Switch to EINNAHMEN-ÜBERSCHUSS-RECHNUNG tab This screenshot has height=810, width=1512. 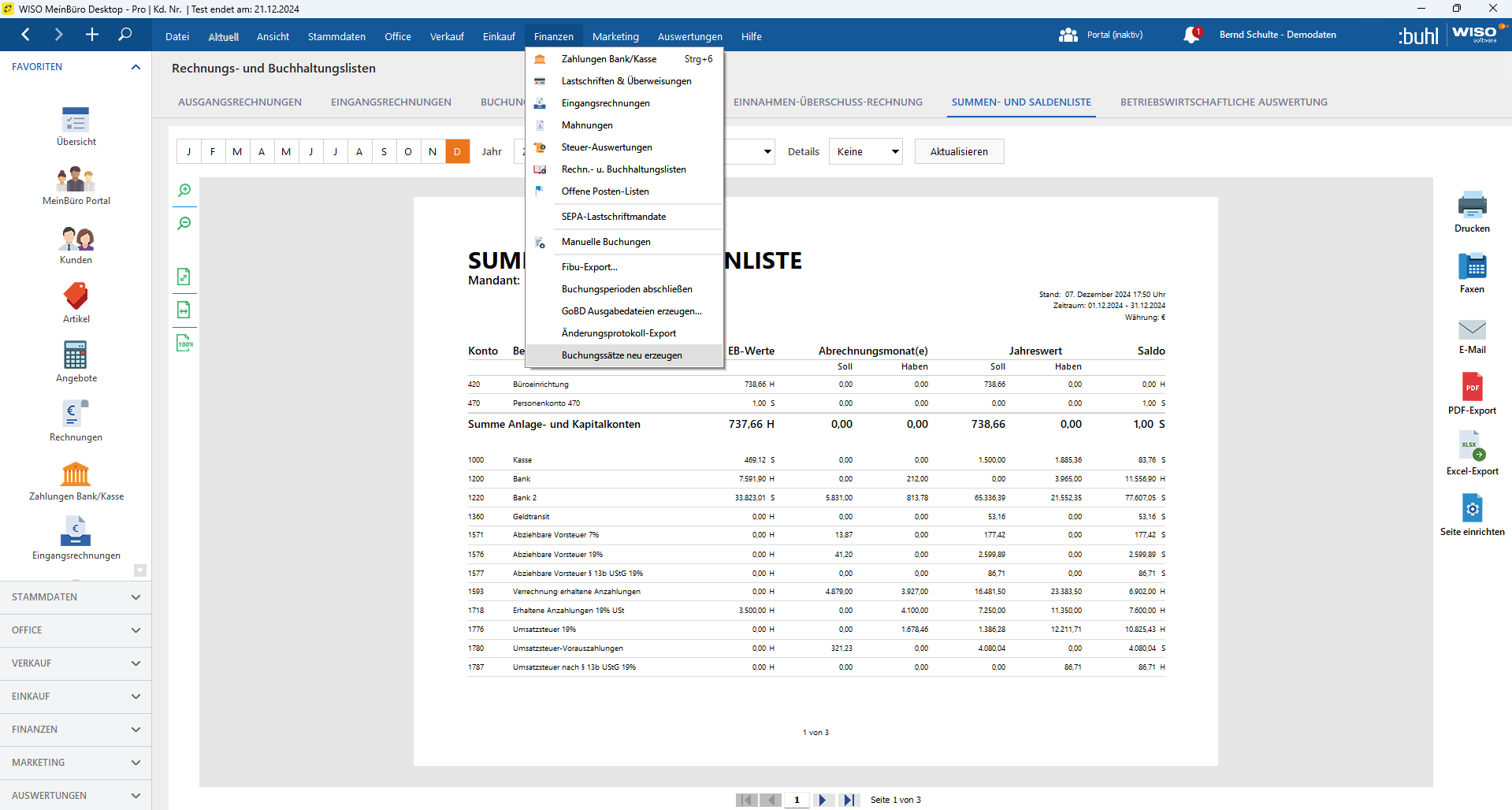tap(827, 102)
